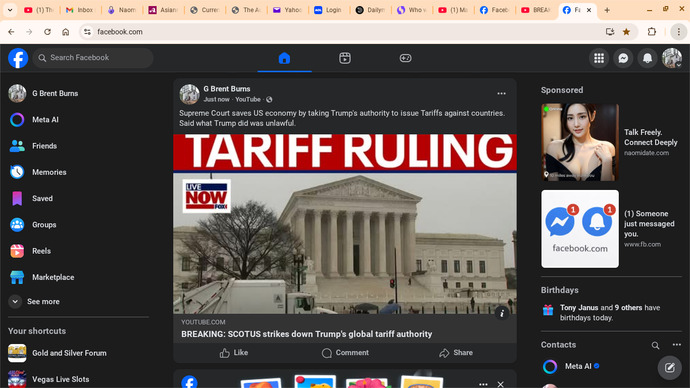Click the post author avatar

pos(189,94)
